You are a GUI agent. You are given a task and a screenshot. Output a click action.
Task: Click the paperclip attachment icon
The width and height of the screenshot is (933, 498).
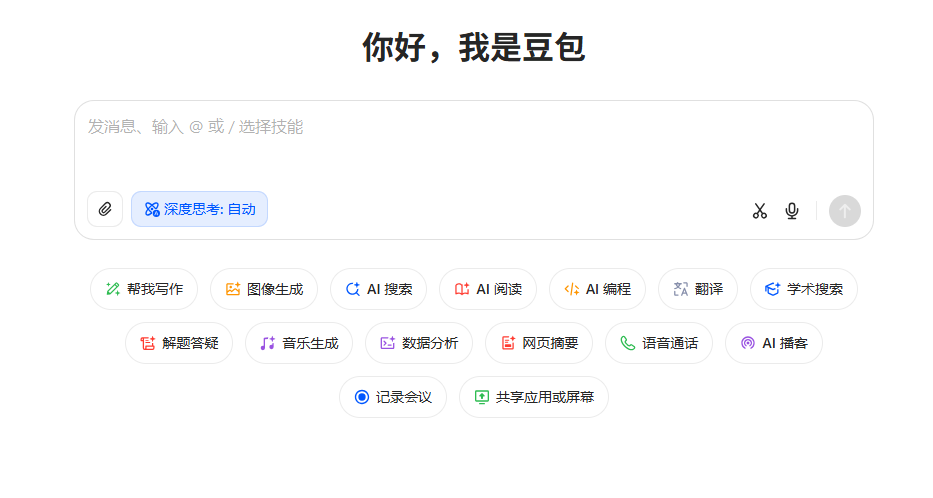[x=105, y=209]
